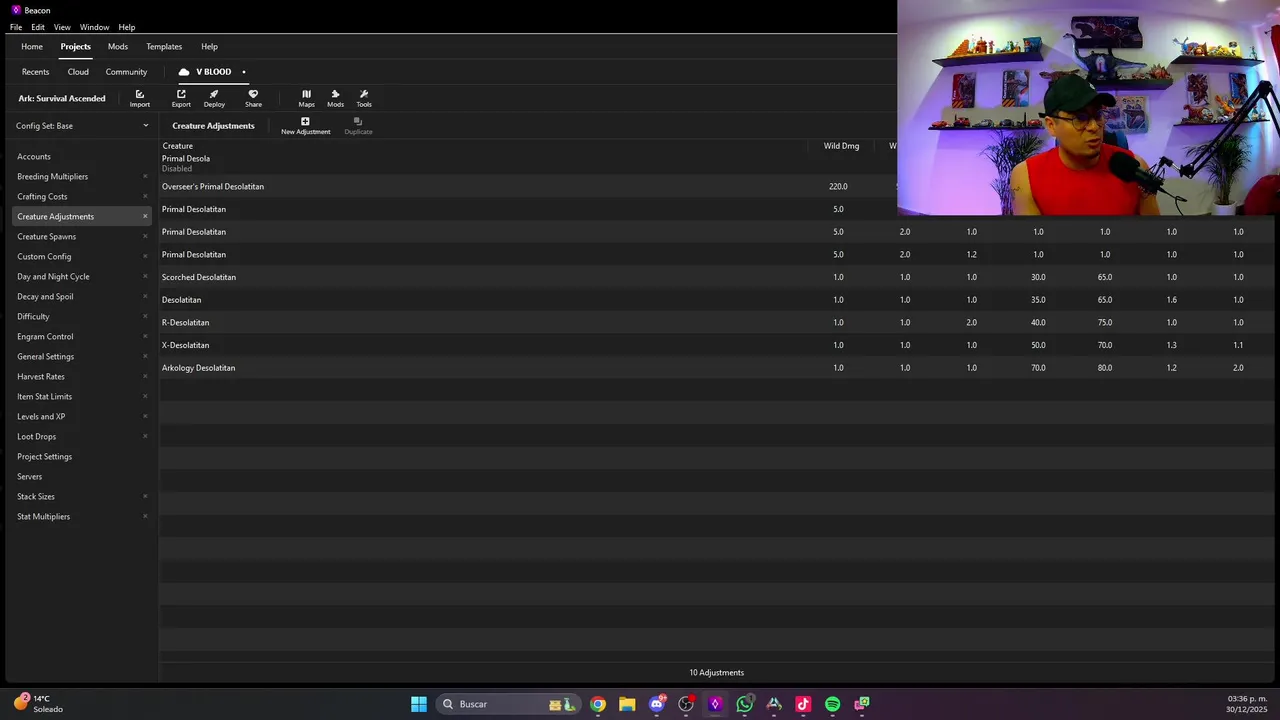Click the Export toolbar icon

click(181, 98)
